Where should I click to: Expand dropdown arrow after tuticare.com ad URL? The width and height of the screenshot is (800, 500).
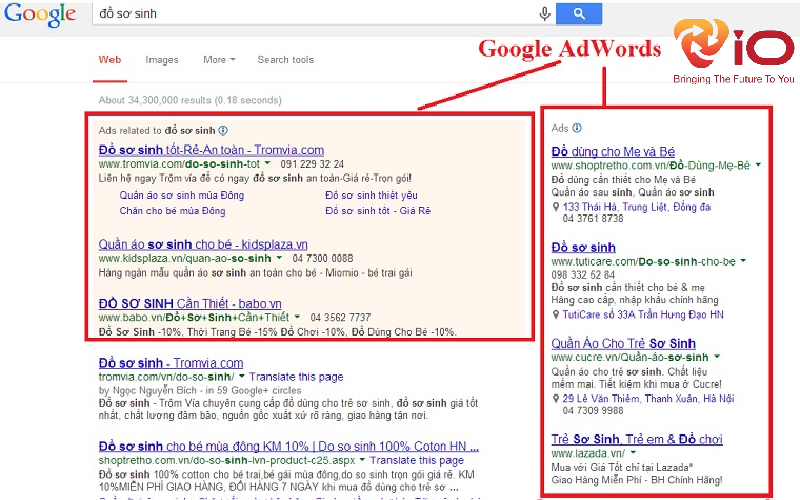pos(743,261)
